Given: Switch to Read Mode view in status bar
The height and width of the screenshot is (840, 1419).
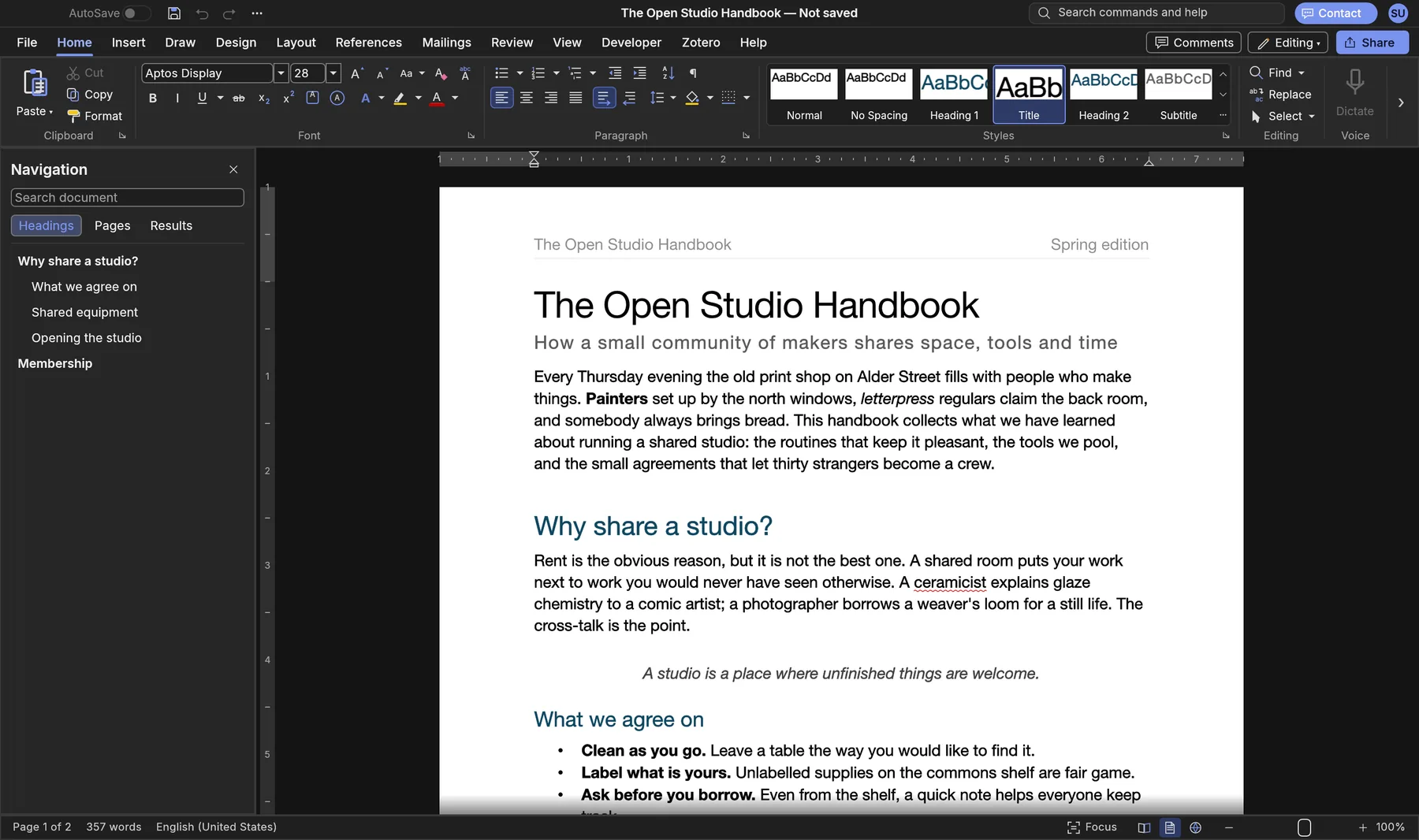Looking at the screenshot, I should 1144,827.
